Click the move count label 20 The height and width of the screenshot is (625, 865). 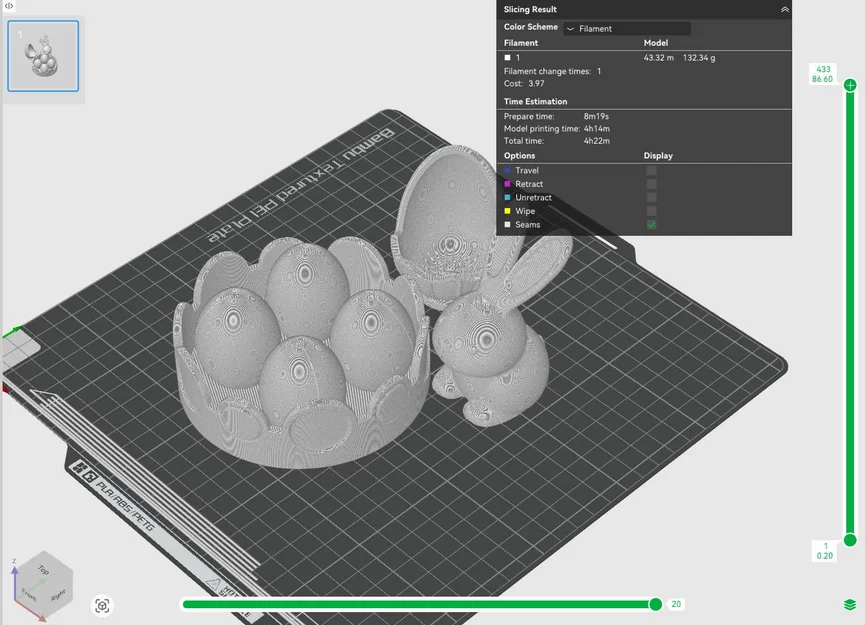pos(676,604)
